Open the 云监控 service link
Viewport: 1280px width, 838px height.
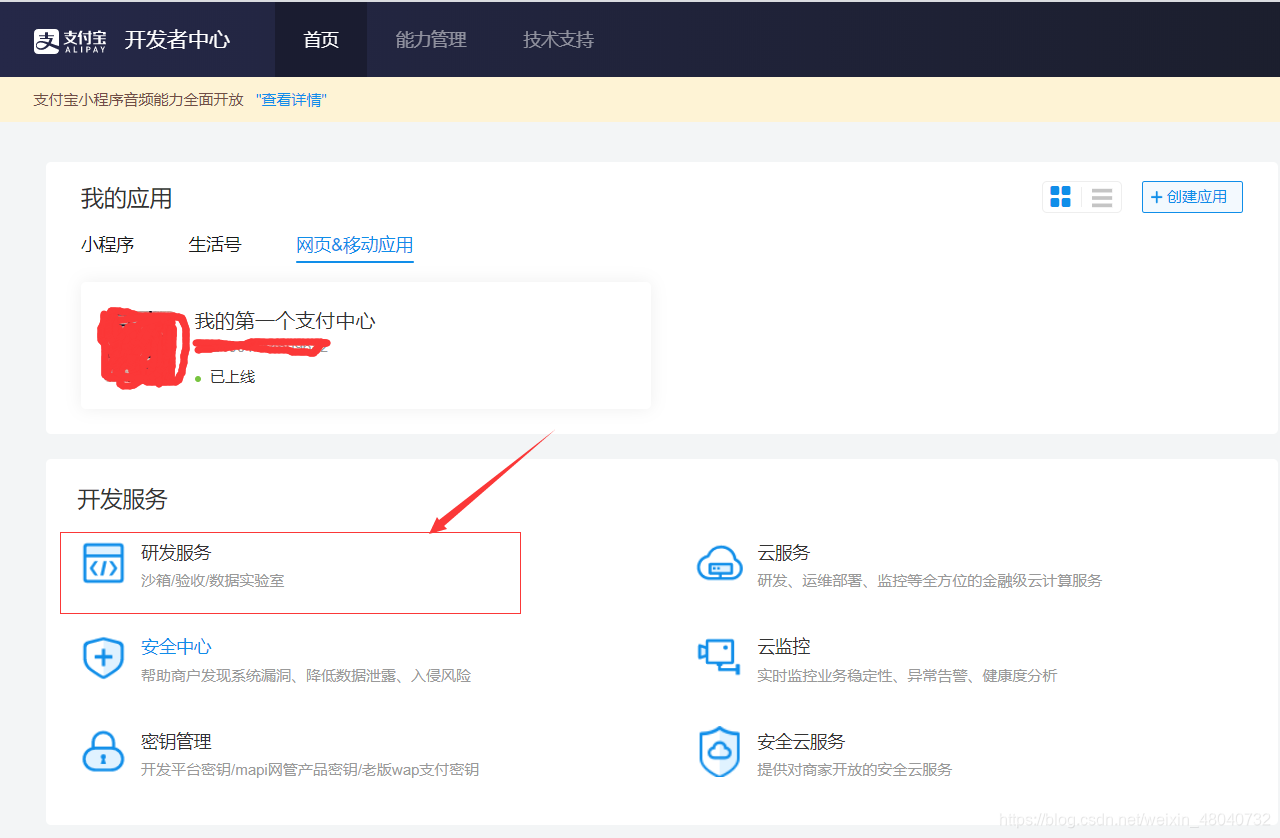tap(784, 647)
